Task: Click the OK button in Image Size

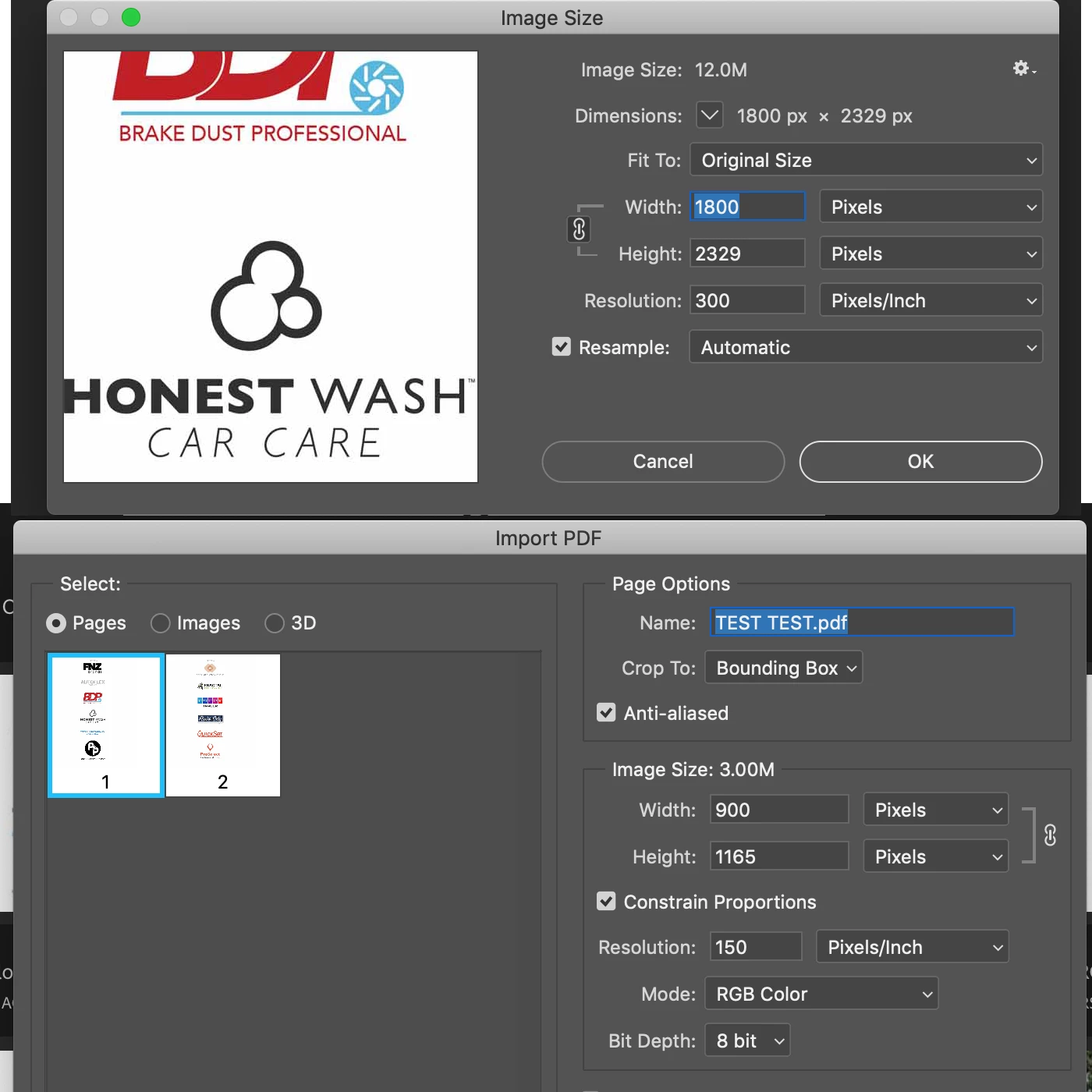Action: click(x=920, y=462)
